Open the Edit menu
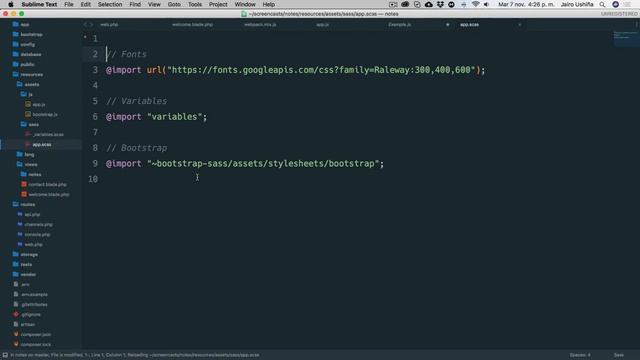This screenshot has width=640, height=360. [85, 4]
